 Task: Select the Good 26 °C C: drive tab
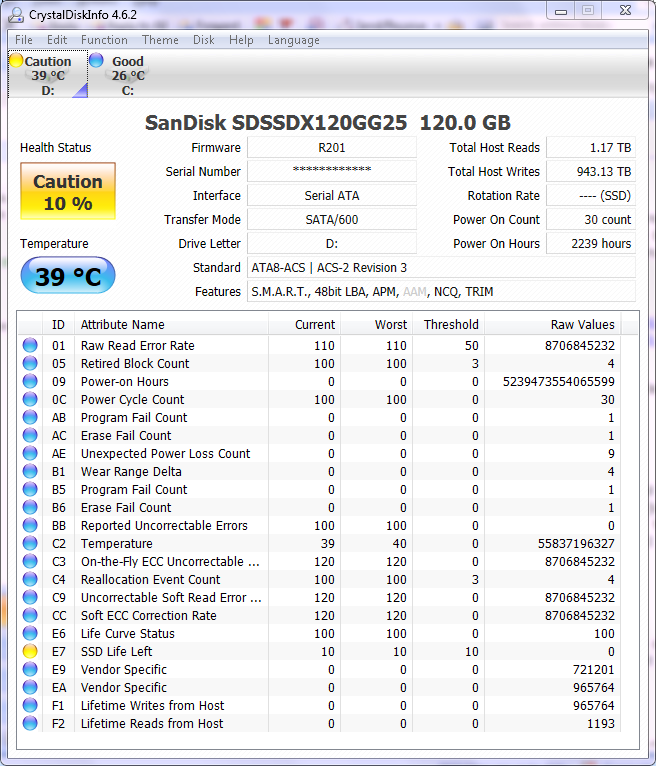coord(127,75)
